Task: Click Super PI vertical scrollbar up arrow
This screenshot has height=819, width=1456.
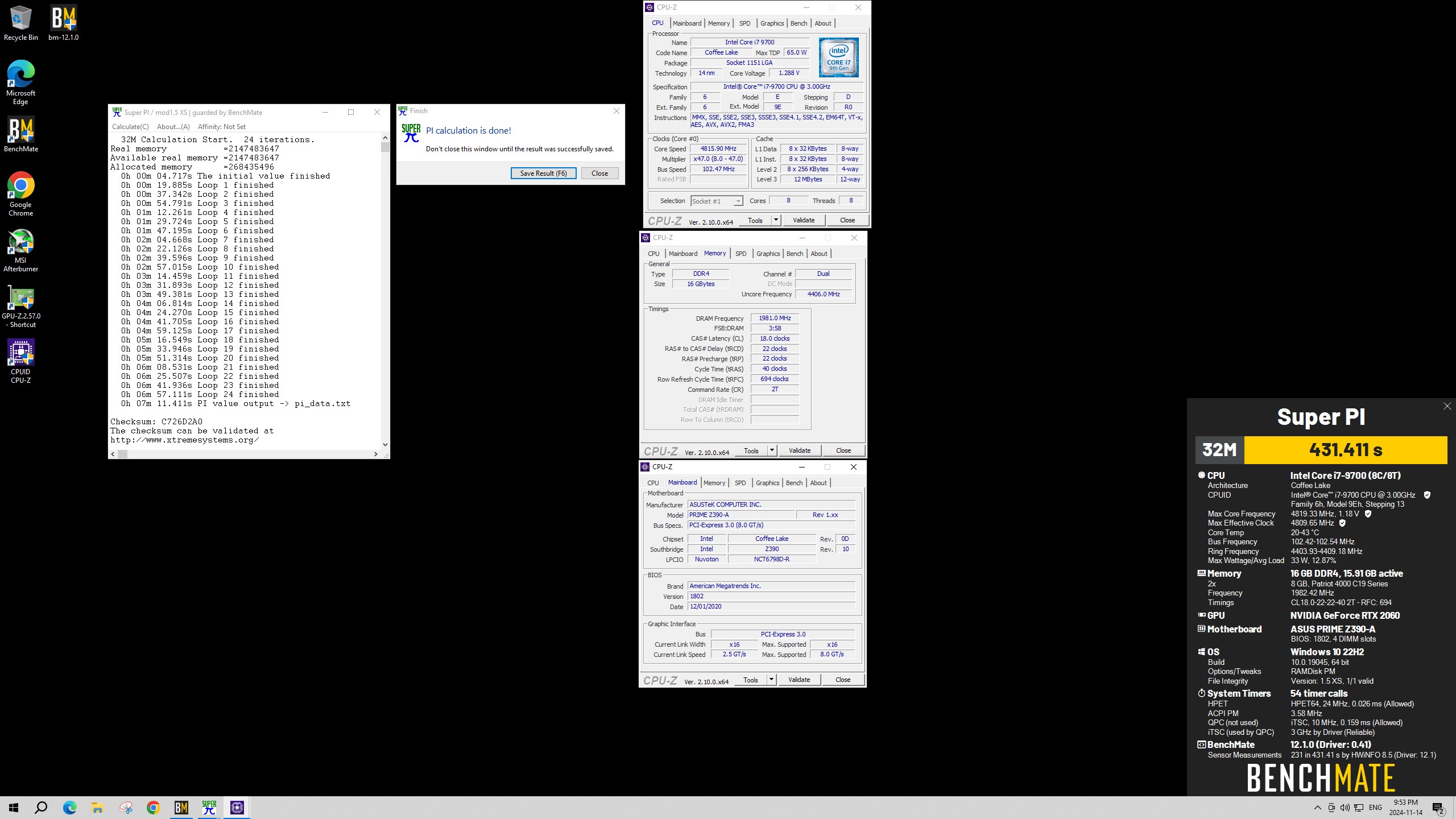Action: (385, 137)
